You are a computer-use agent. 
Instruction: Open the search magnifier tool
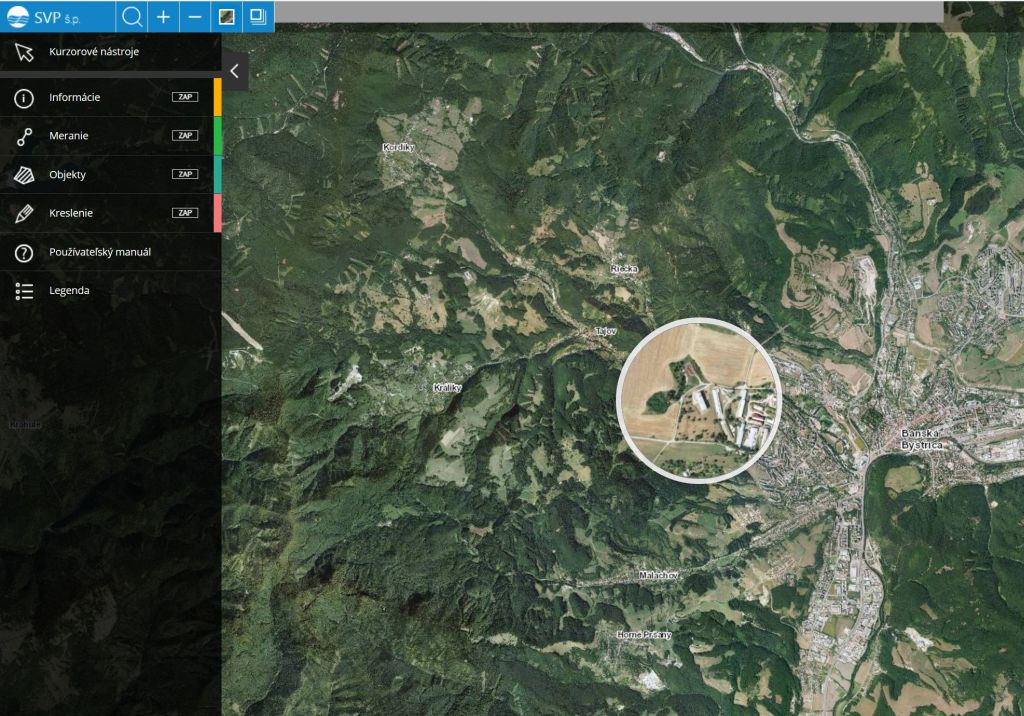click(x=132, y=16)
